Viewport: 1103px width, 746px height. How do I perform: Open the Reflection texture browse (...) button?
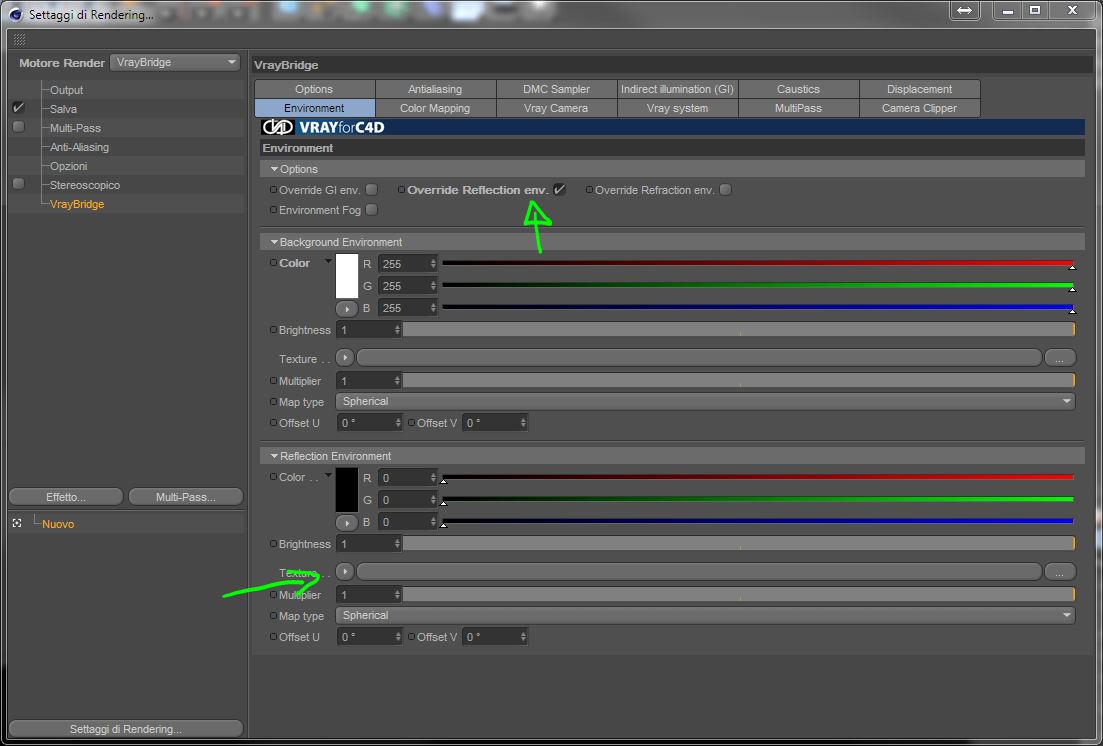coord(1059,571)
